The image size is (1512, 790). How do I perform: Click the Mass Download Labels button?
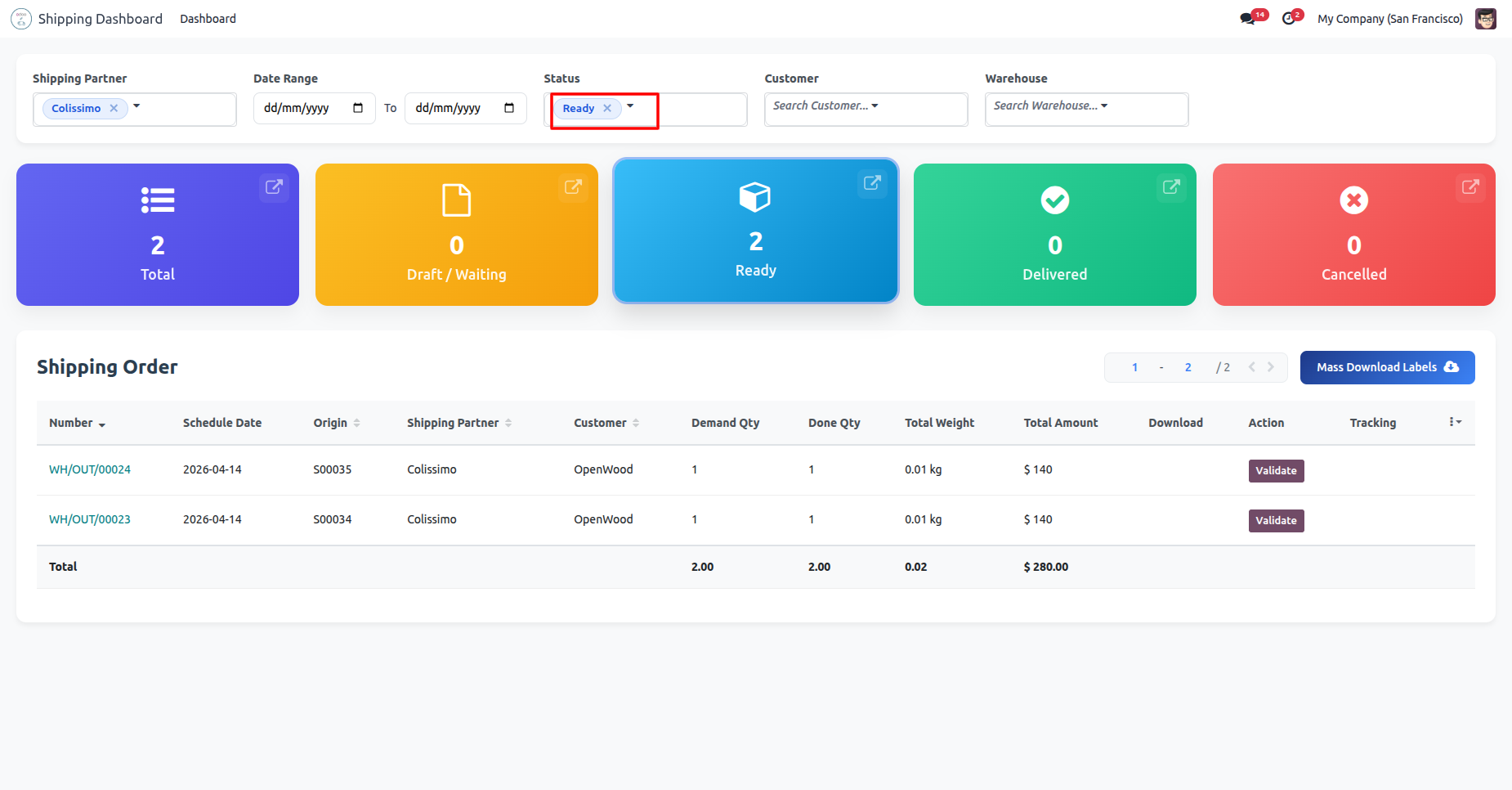(1387, 367)
